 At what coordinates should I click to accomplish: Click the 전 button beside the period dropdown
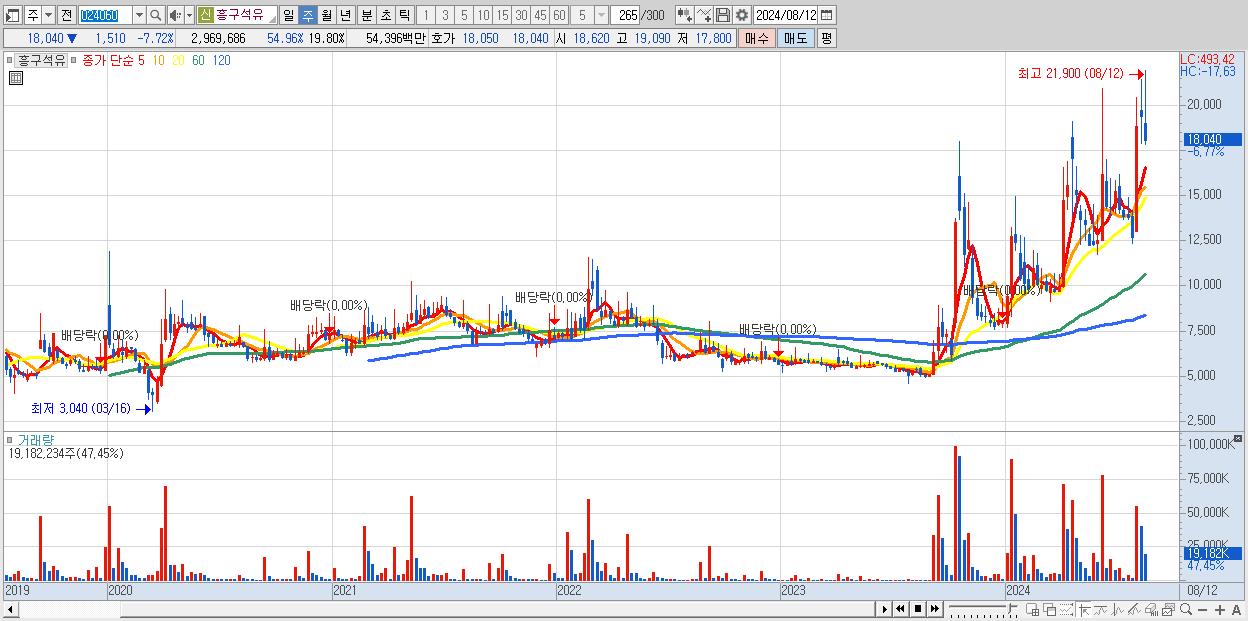[66, 15]
